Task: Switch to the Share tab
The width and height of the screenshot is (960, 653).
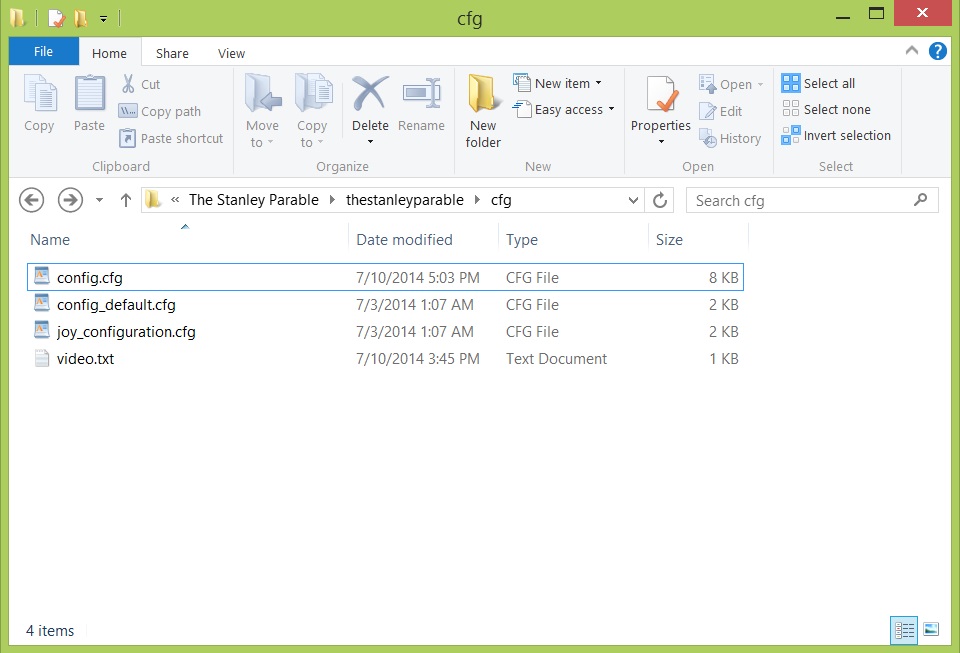Action: click(x=172, y=53)
